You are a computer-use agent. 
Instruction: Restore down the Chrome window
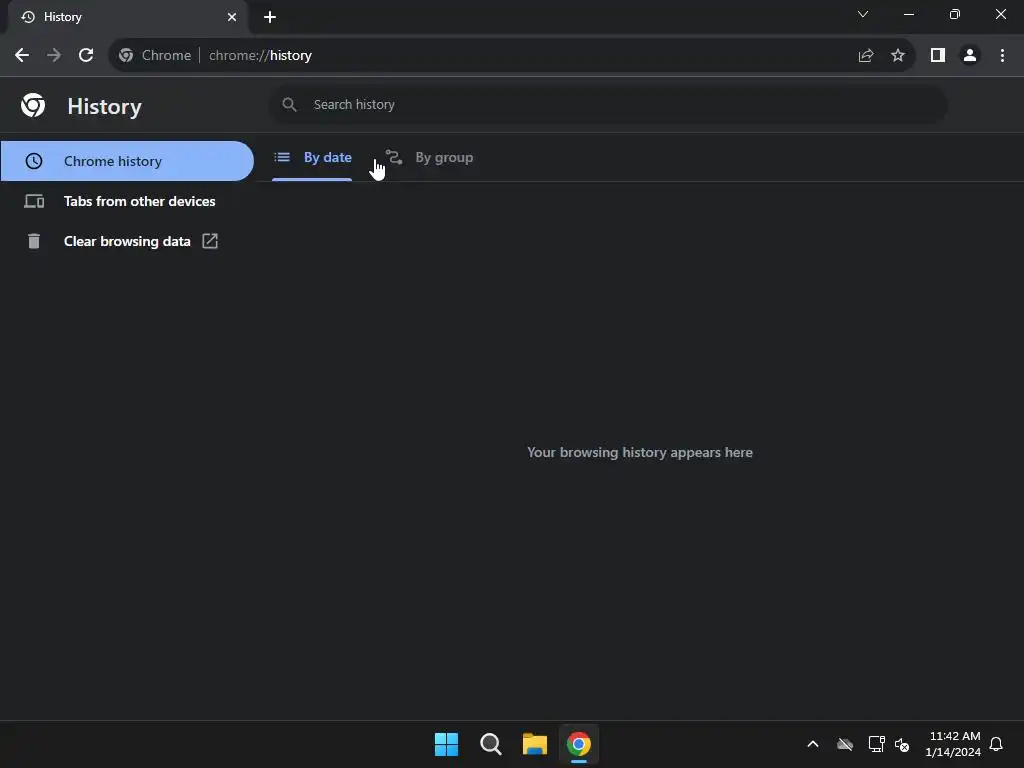(x=955, y=14)
